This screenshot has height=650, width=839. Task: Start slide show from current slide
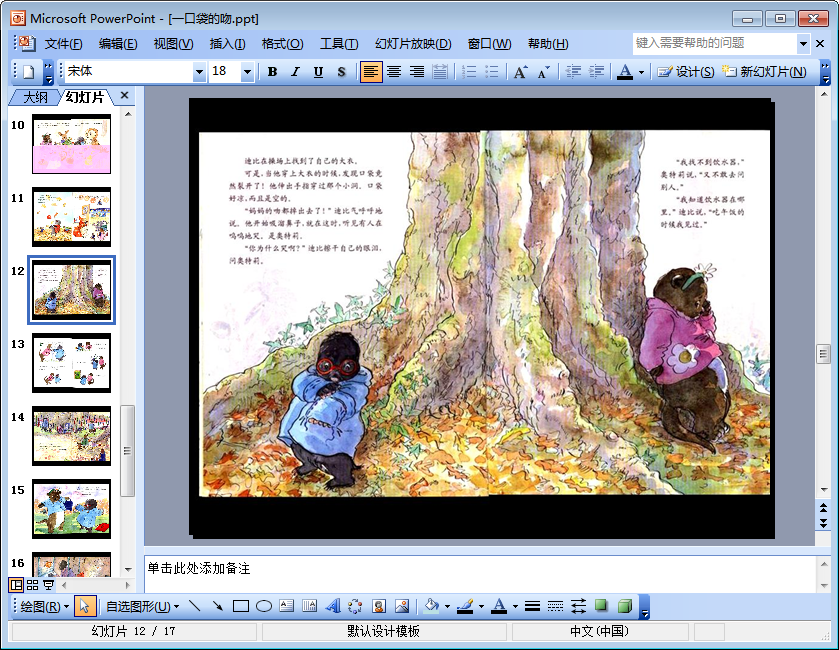pos(48,585)
